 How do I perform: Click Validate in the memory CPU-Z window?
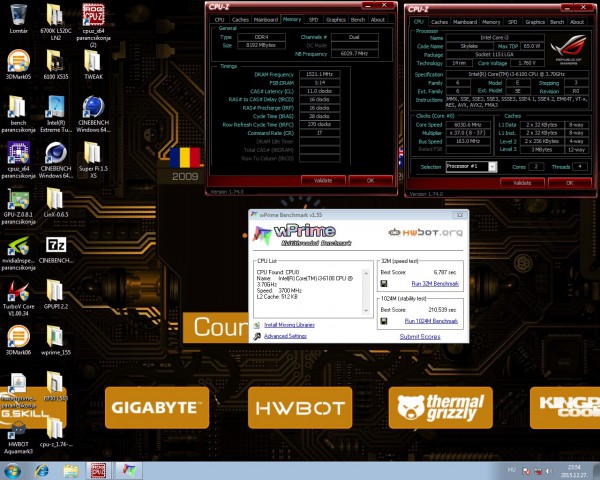pyautogui.click(x=323, y=180)
